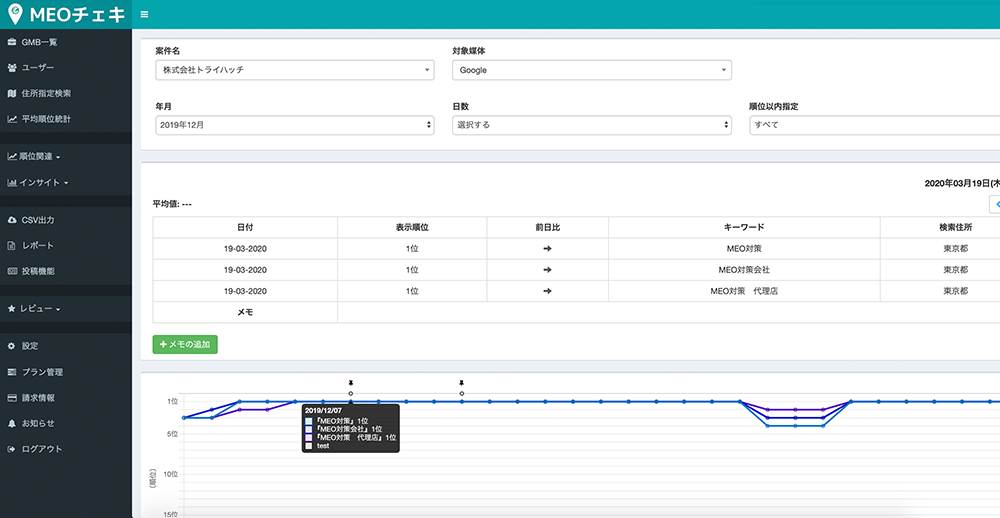This screenshot has width=1000, height=518.
Task: Click the test entry in chart tooltip
Action: tap(323, 446)
